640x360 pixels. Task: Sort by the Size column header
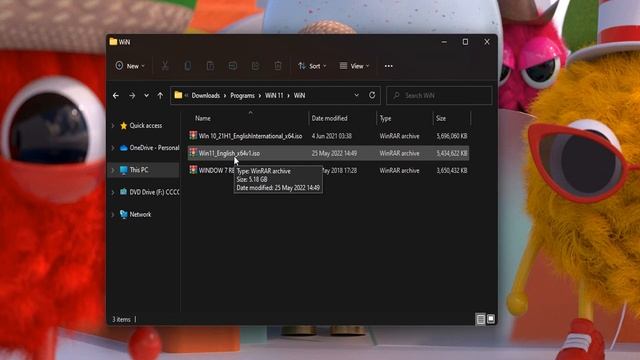pyautogui.click(x=441, y=118)
